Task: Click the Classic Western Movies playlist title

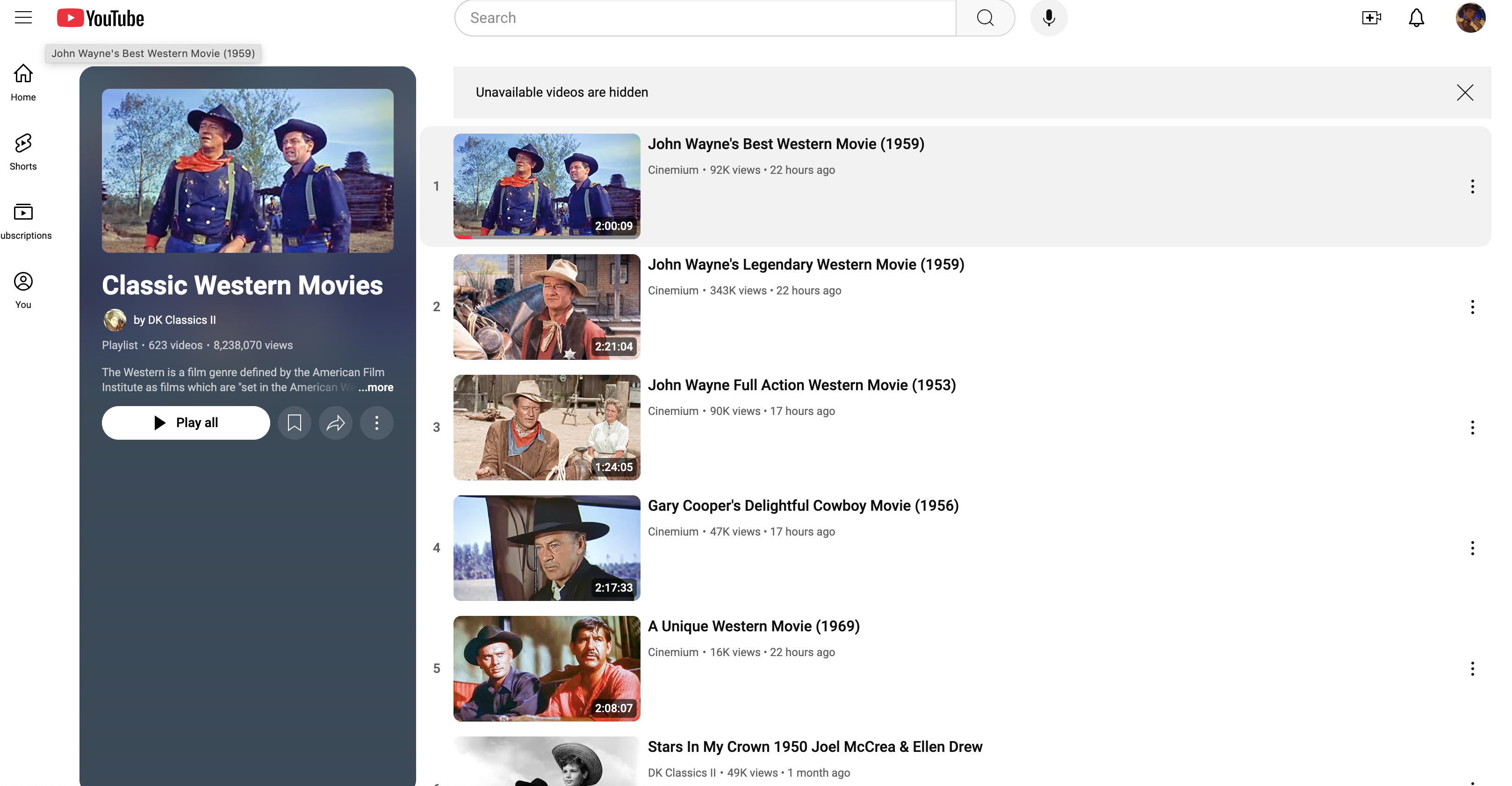Action: 242,286
